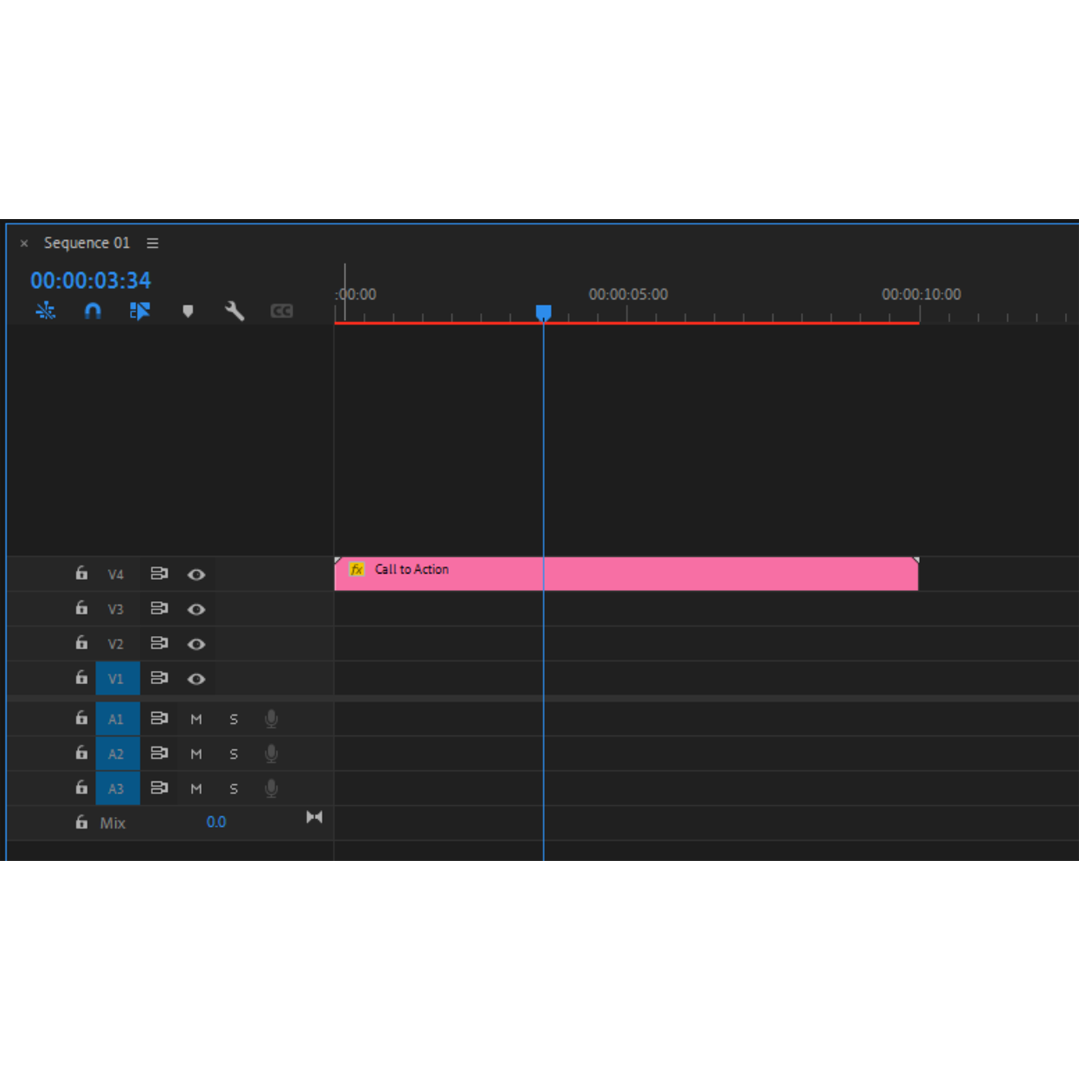Close the Sequence 01 tab

click(24, 243)
